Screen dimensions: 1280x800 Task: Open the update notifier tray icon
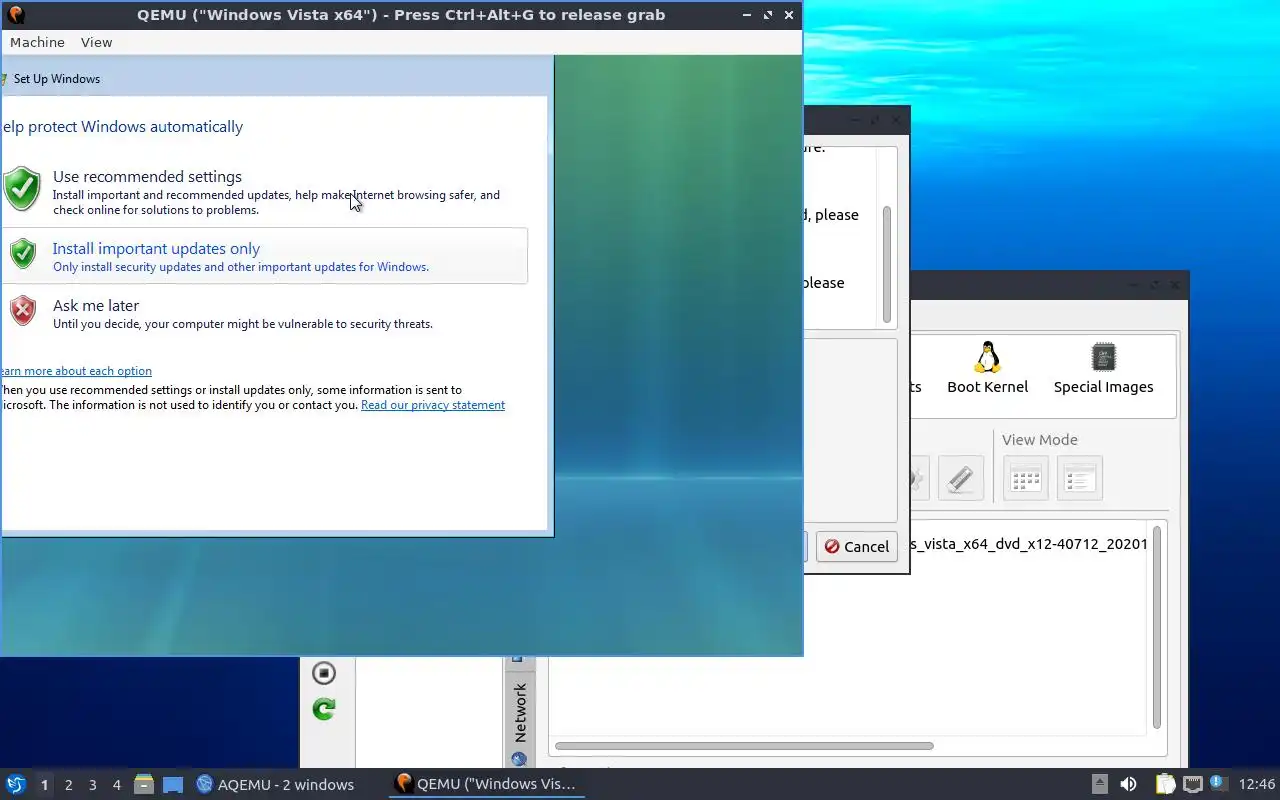(x=1217, y=783)
